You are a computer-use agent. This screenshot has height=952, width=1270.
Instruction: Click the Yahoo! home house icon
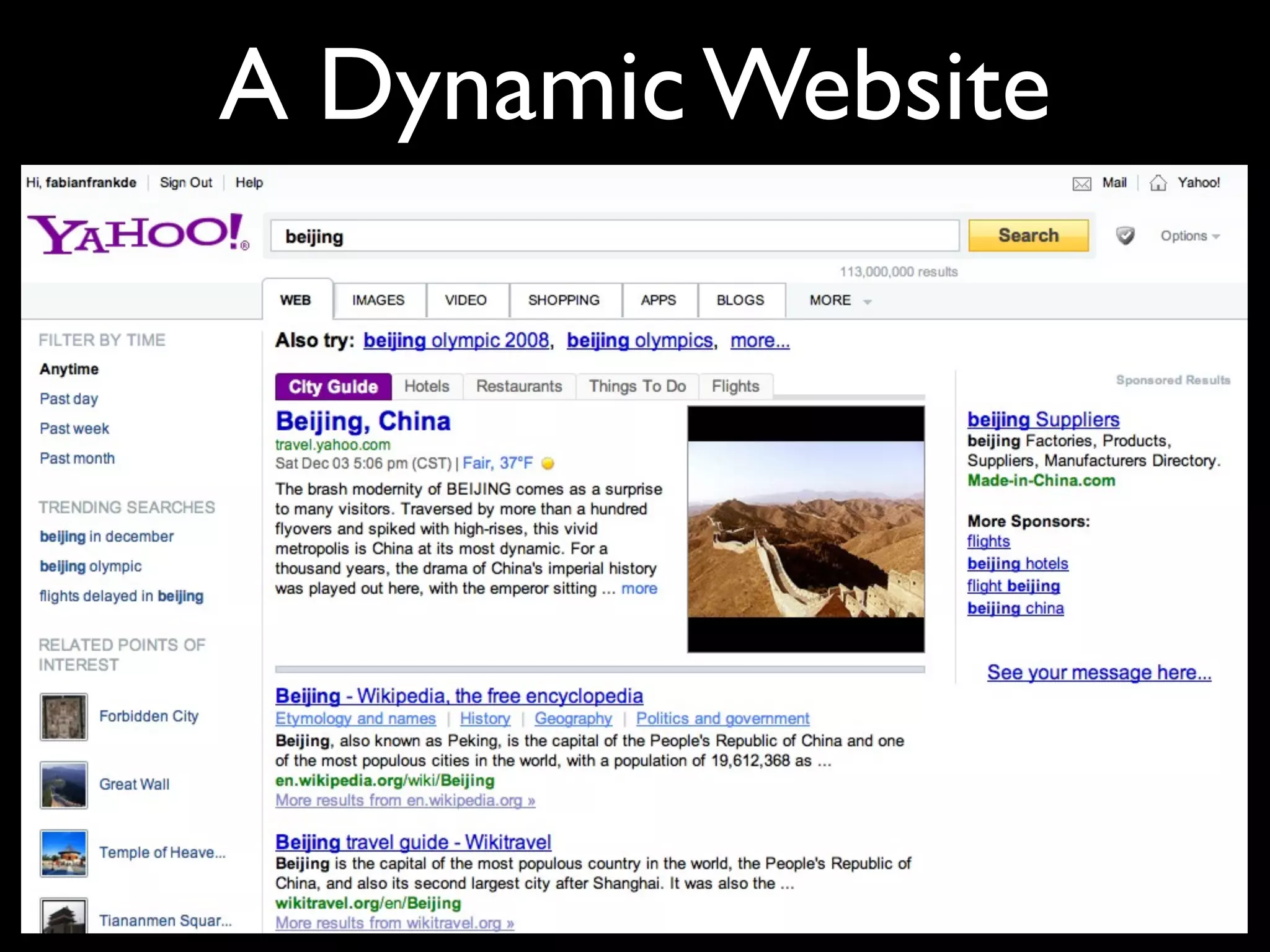click(x=1158, y=183)
